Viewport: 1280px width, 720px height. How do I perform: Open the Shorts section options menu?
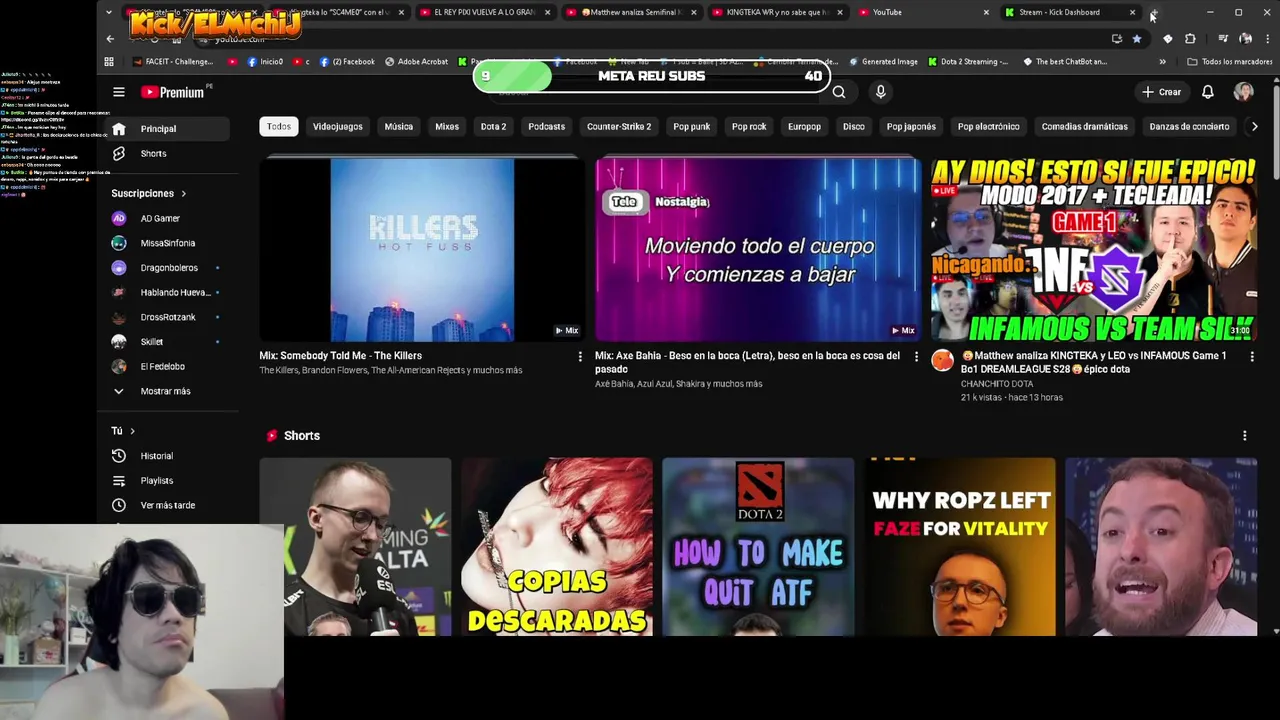(x=1244, y=436)
